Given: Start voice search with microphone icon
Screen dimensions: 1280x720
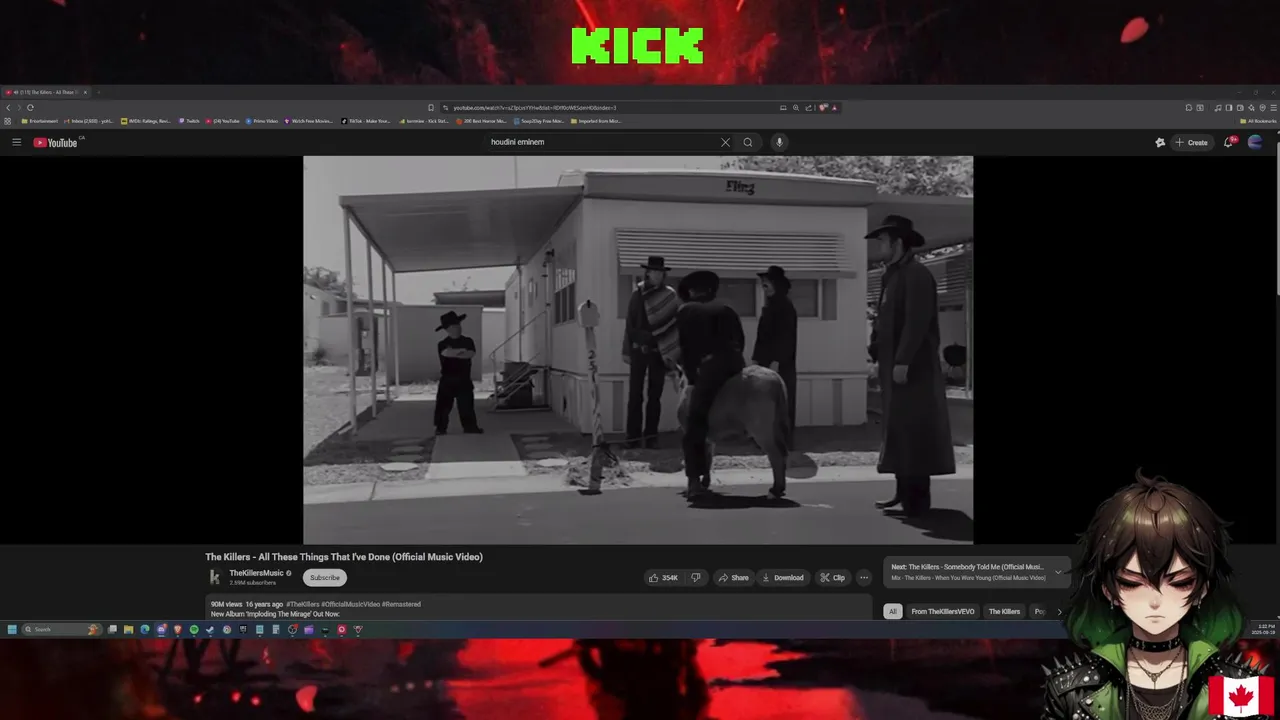Looking at the screenshot, I should [x=779, y=142].
